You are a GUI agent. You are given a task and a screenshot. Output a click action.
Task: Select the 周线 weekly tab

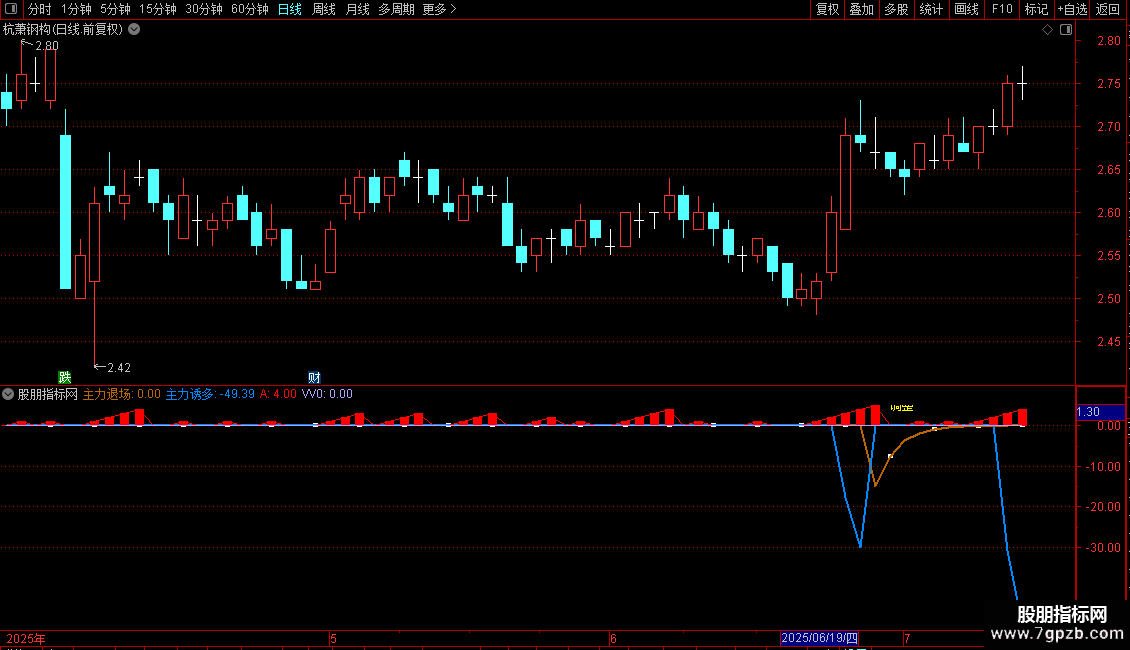[x=324, y=9]
